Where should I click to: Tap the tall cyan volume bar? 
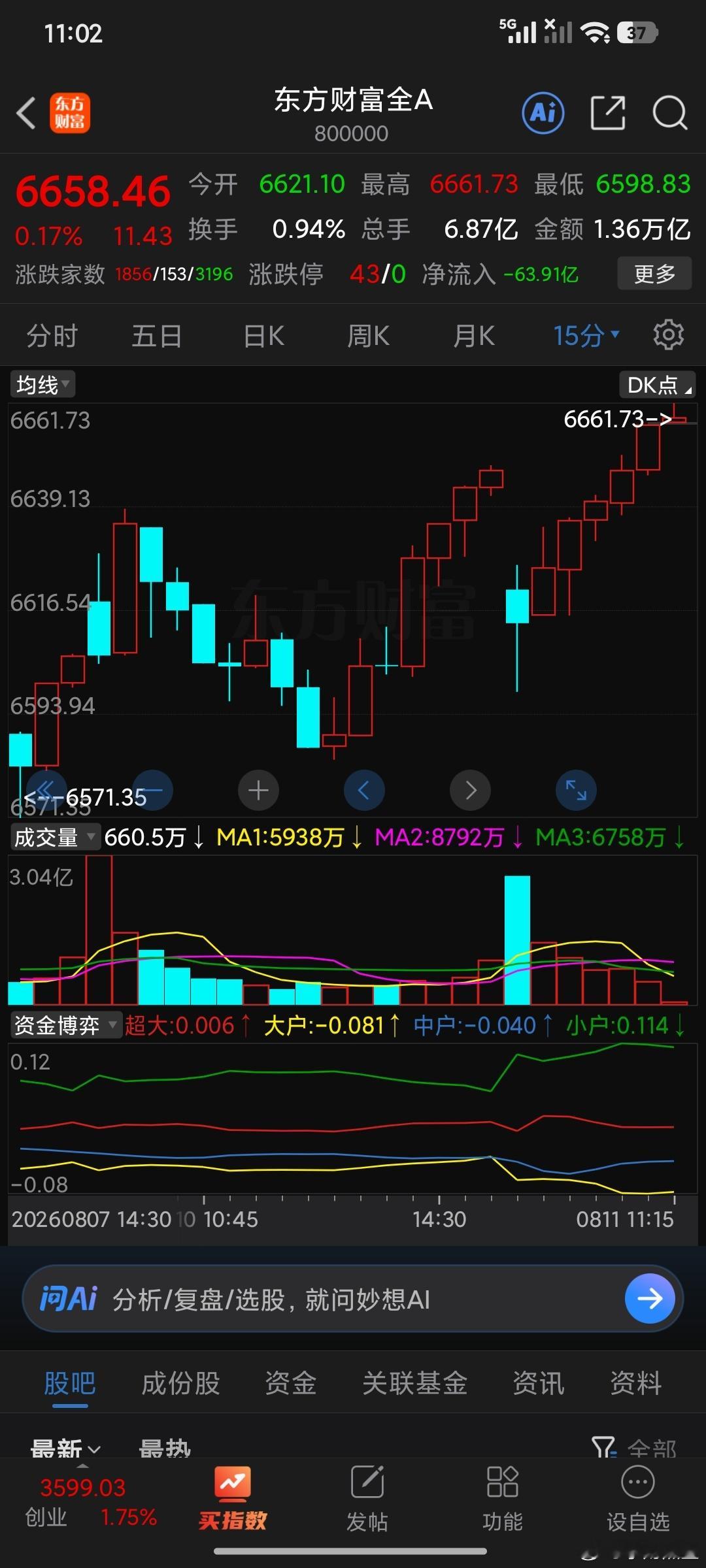click(517, 940)
